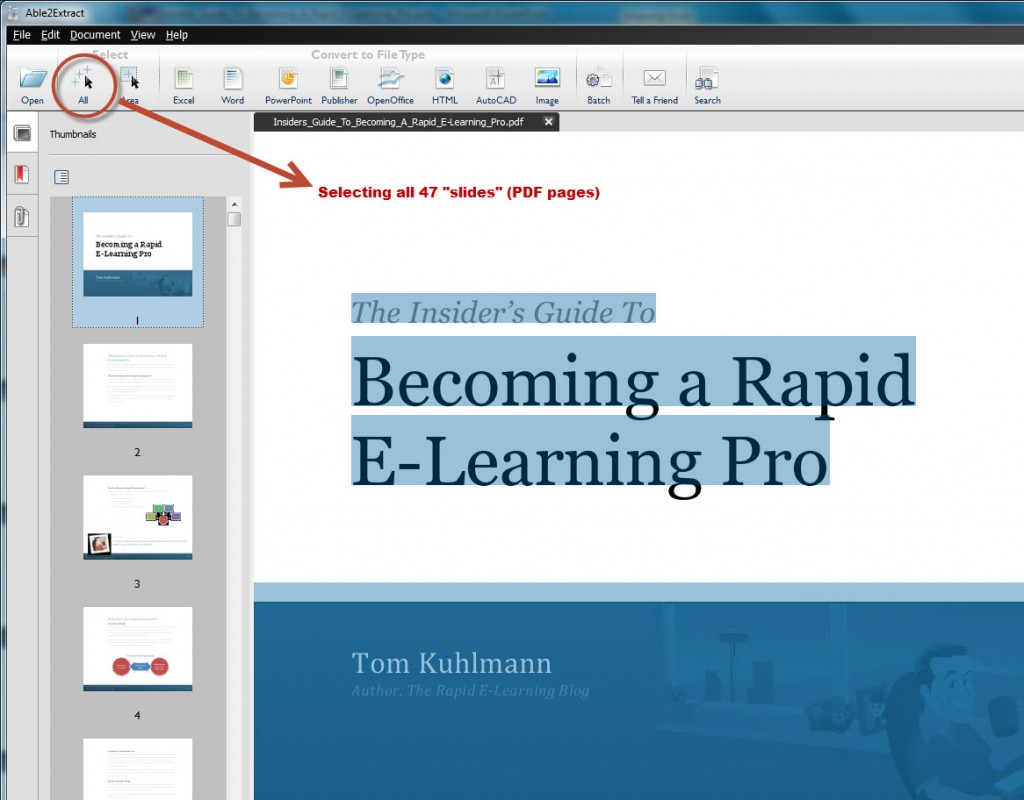
Task: Convert to PowerPoint file type
Action: pos(288,86)
